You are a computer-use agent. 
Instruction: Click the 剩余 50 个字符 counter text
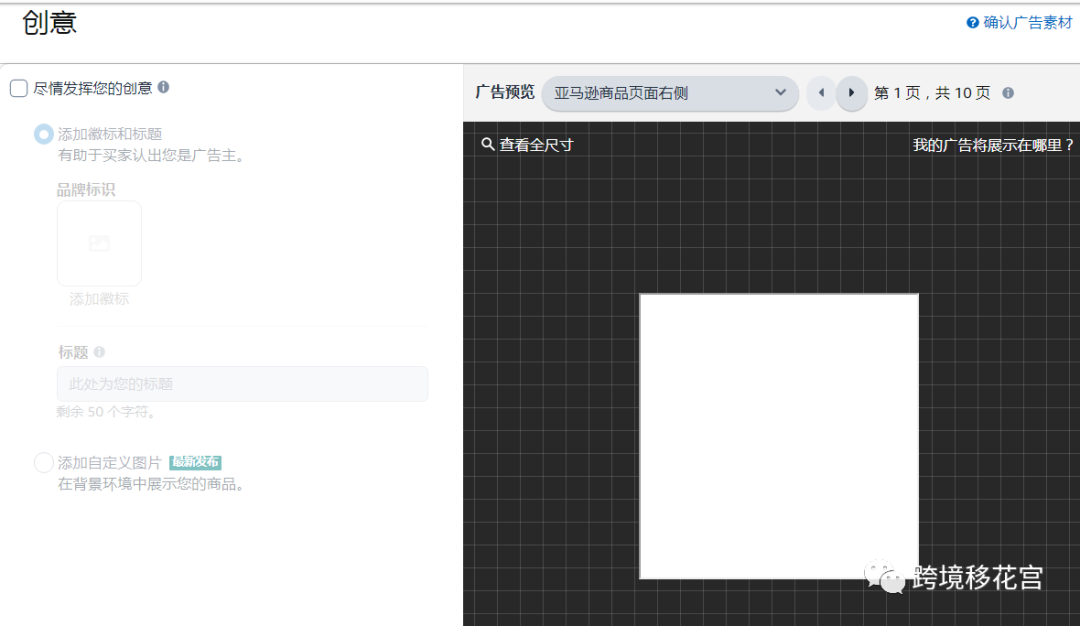[107, 411]
